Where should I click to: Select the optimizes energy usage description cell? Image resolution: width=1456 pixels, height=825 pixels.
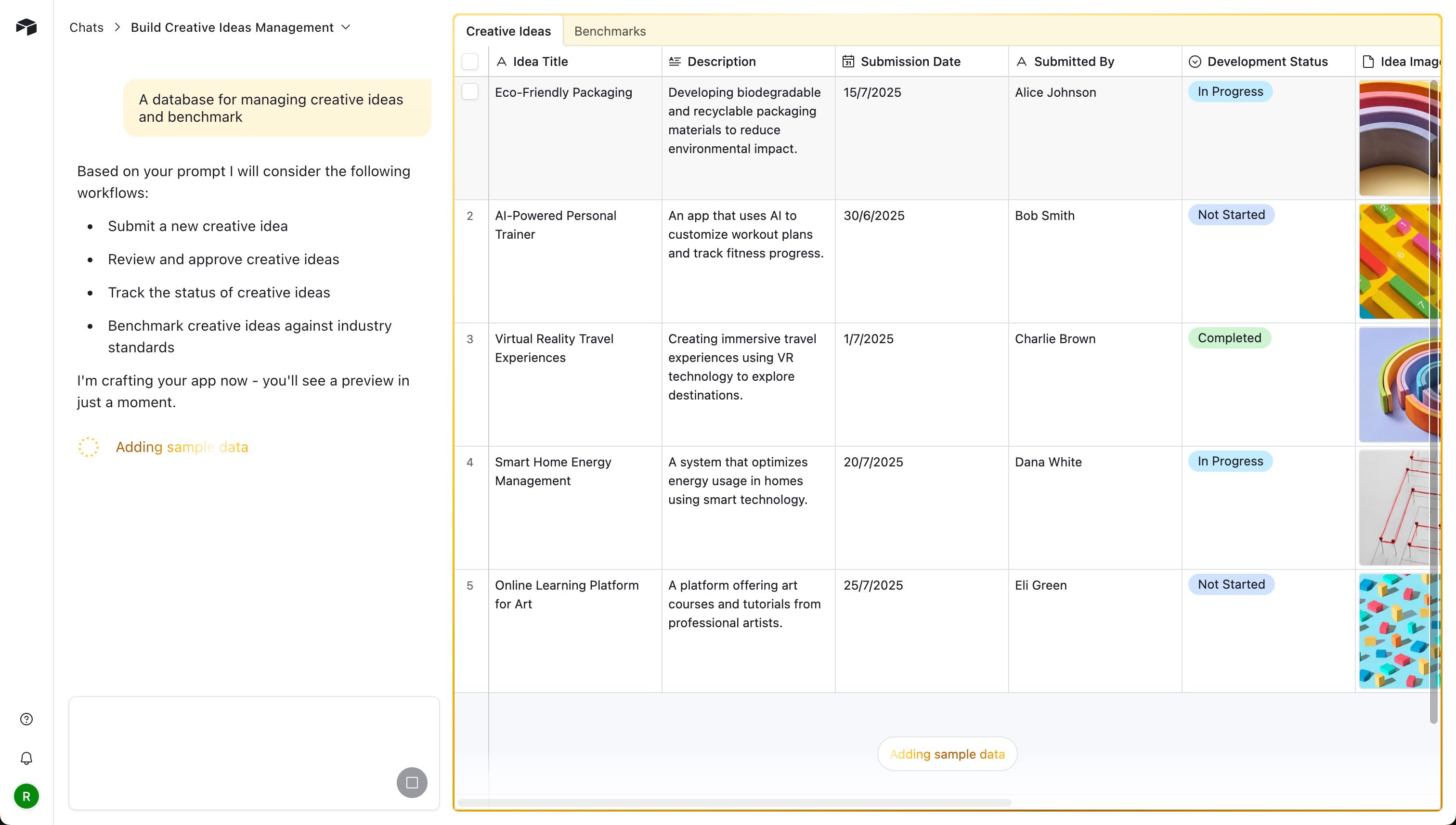[x=749, y=508]
